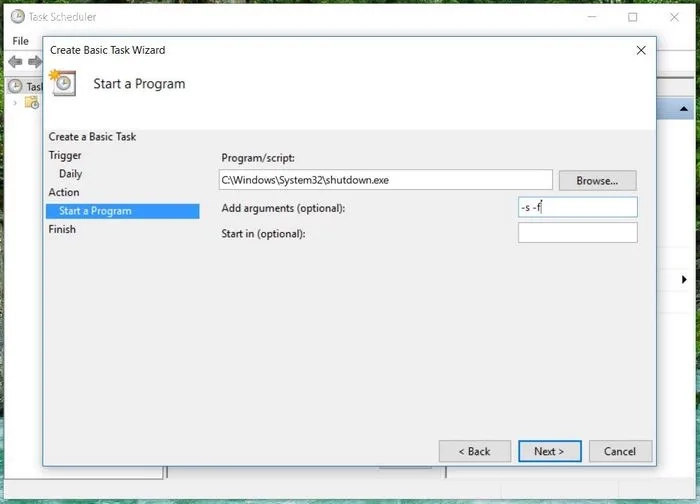Focus the Start in (optional) field
This screenshot has height=504, width=700.
(577, 233)
